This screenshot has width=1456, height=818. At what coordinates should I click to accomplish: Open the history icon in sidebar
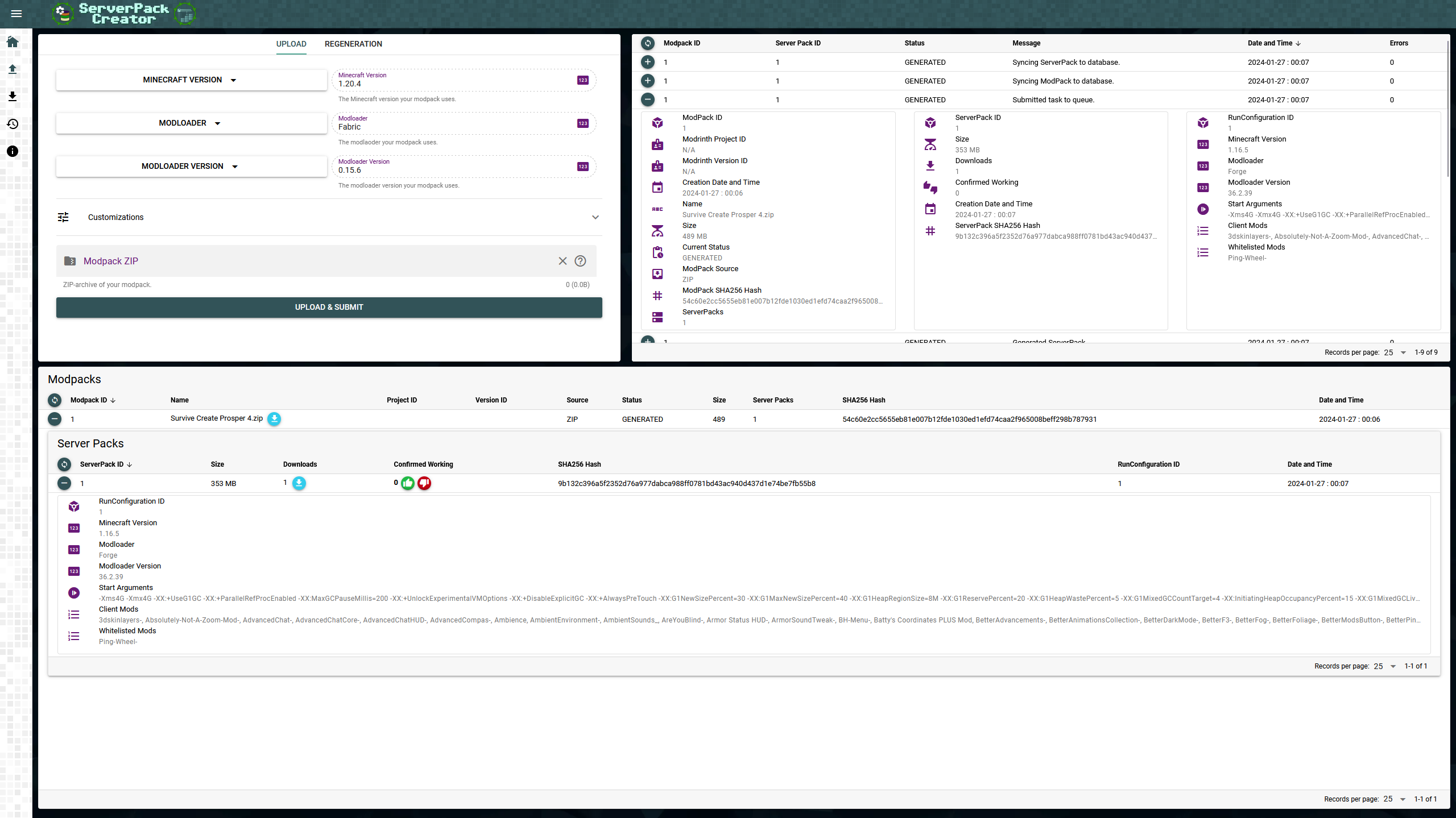(13, 124)
